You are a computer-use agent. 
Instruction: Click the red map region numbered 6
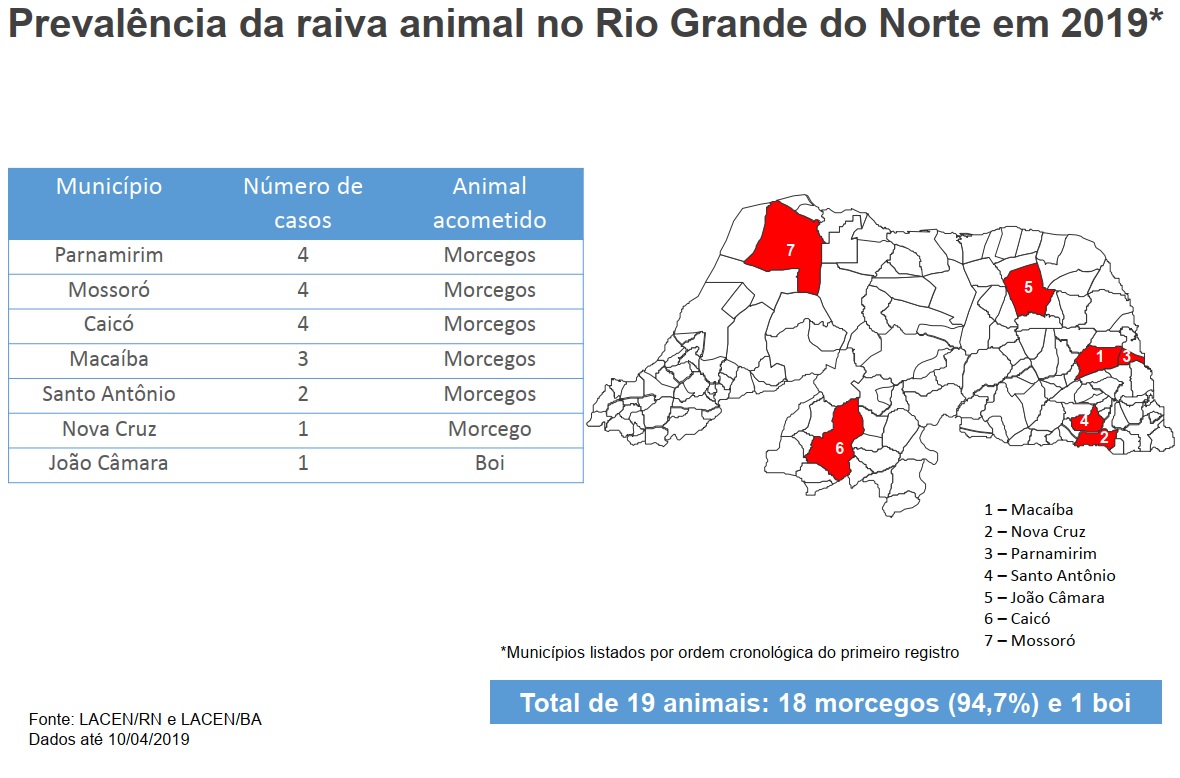(x=838, y=447)
